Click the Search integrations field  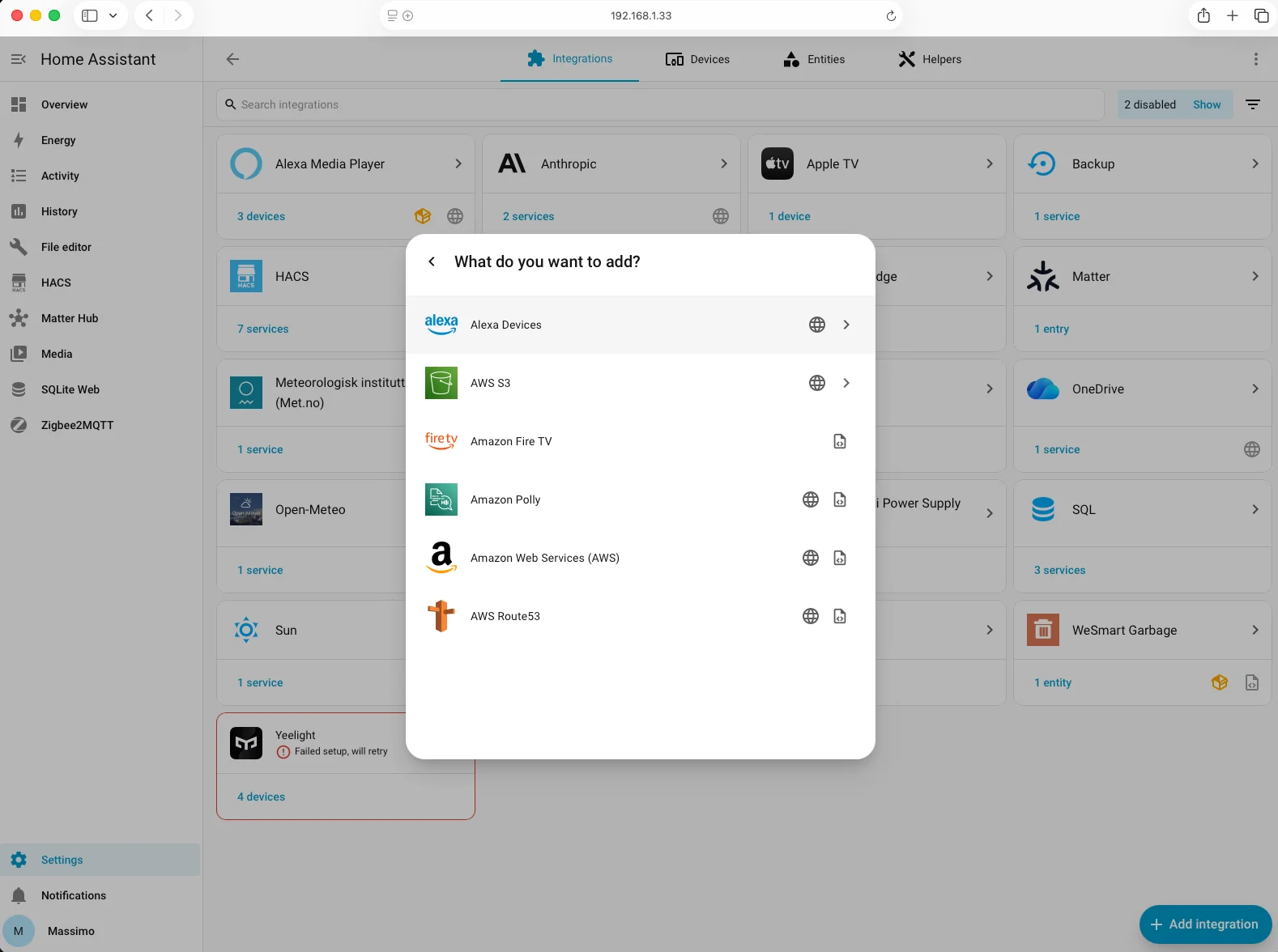click(660, 104)
